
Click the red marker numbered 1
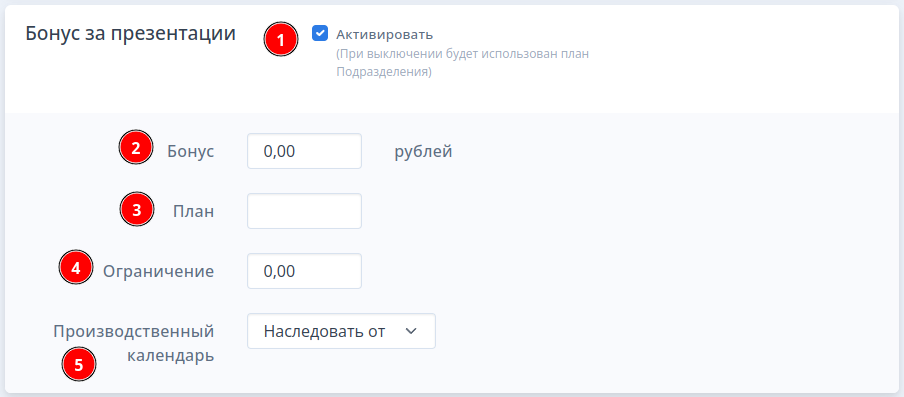(281, 41)
